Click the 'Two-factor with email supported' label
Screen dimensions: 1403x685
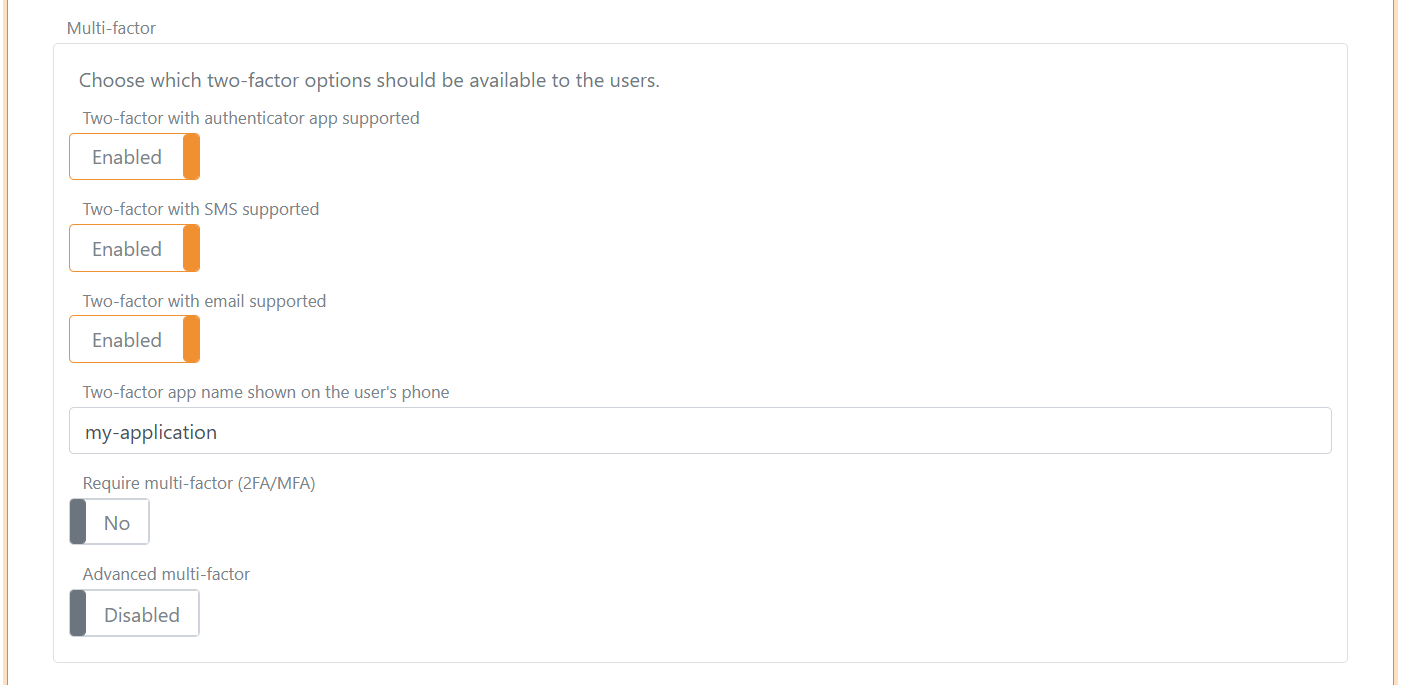(x=204, y=300)
